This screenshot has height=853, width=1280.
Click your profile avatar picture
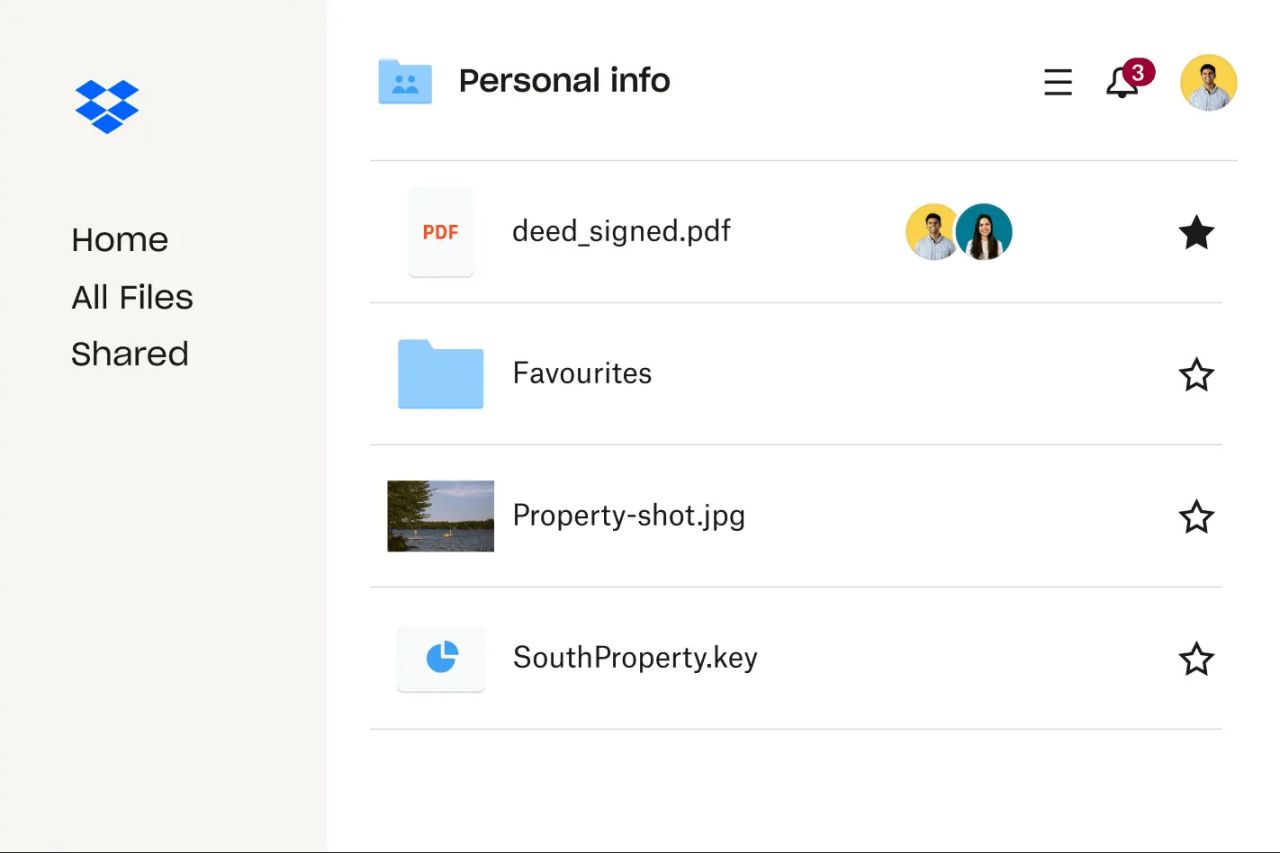1208,82
